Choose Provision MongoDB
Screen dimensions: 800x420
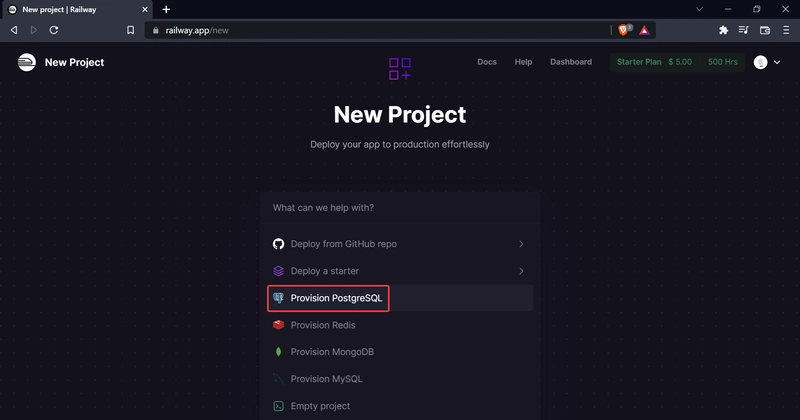(x=400, y=352)
